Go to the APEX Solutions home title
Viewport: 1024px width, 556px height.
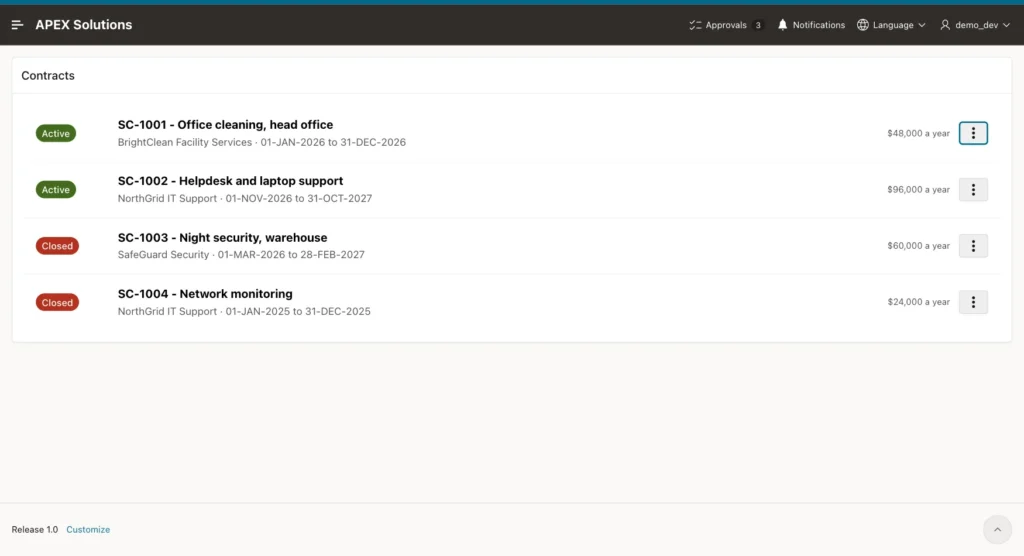point(84,25)
